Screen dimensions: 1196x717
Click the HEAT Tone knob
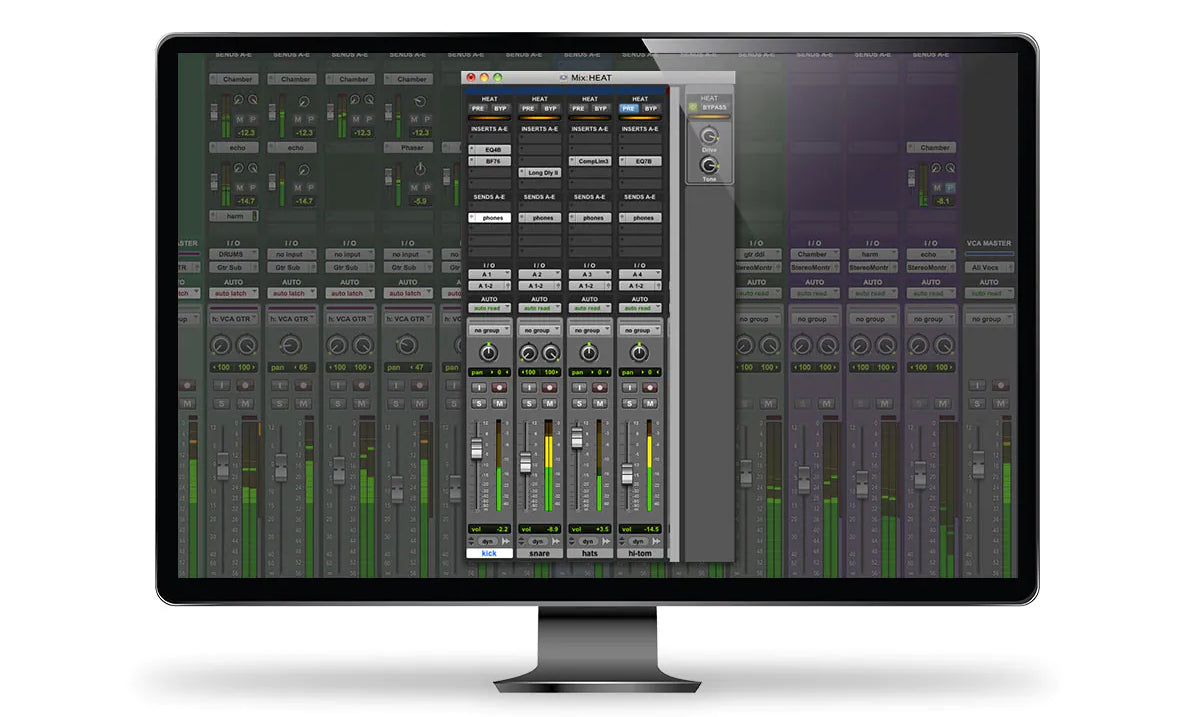tap(709, 166)
